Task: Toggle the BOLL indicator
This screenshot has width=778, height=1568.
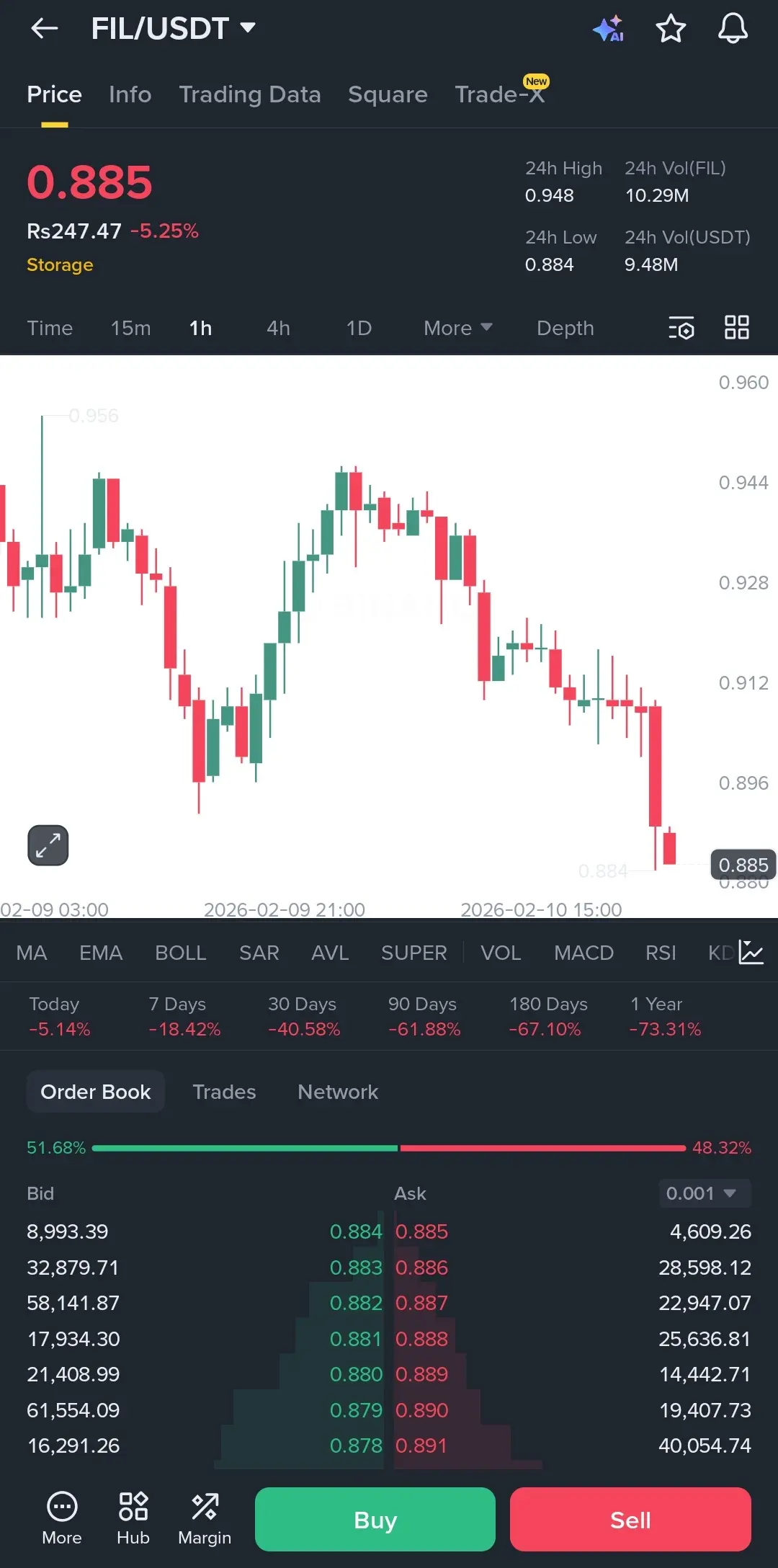Action: point(181,953)
